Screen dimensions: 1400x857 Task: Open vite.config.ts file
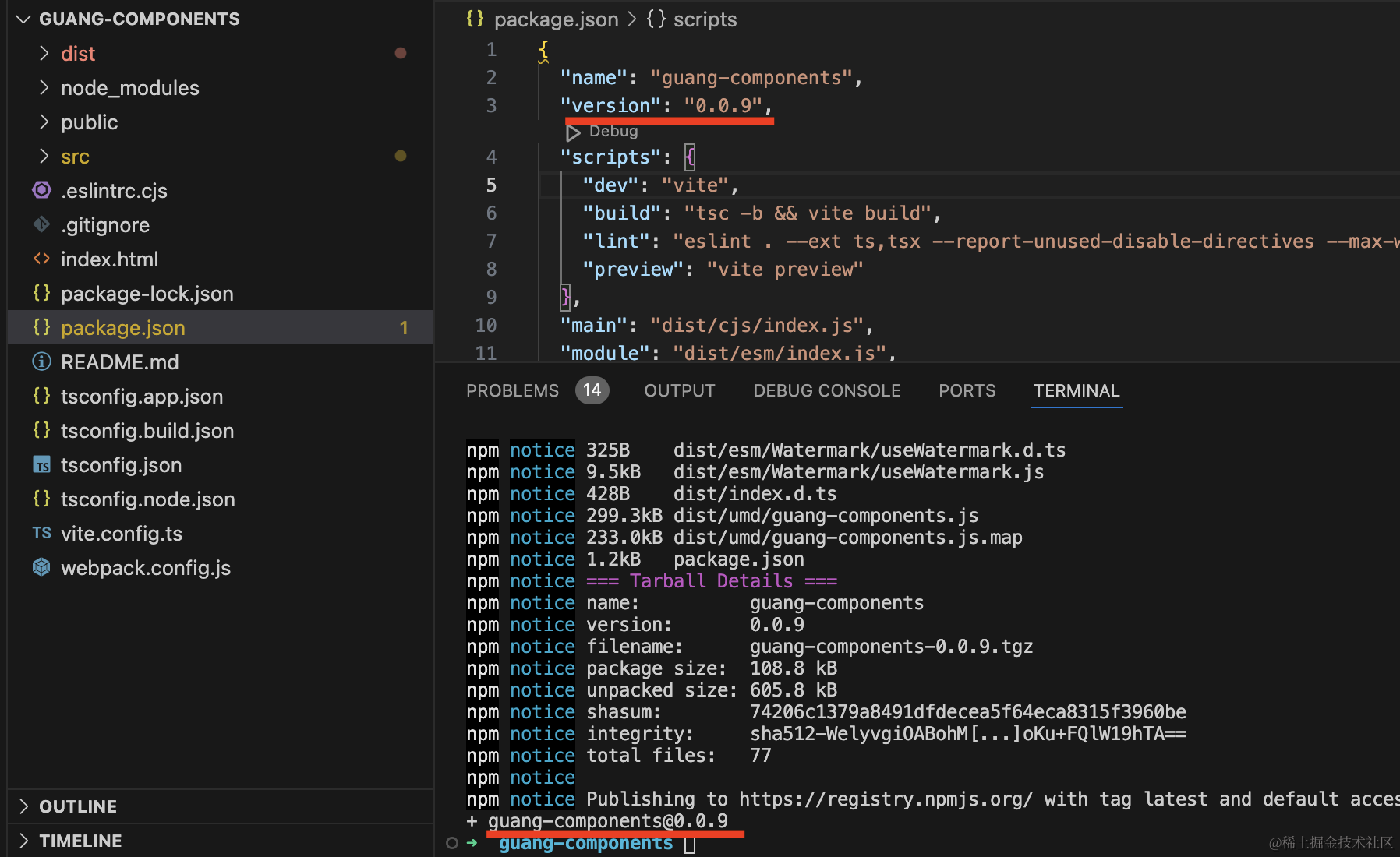tap(122, 534)
